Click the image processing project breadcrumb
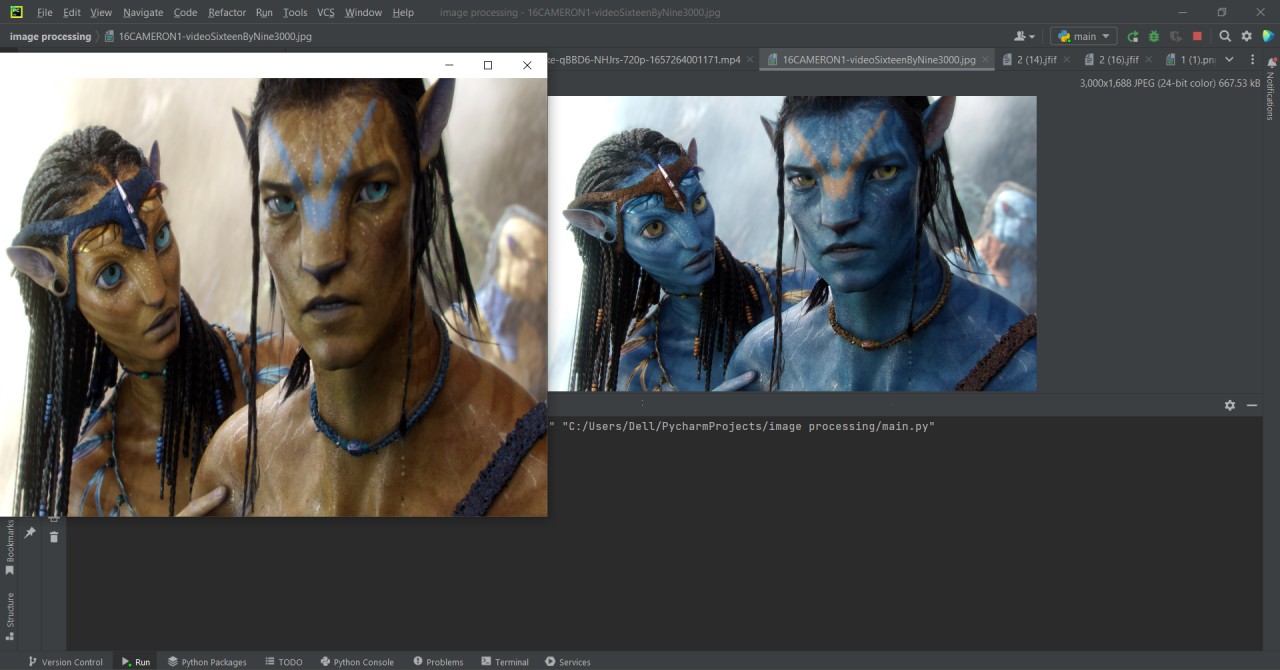This screenshot has width=1280, height=670. coord(50,36)
